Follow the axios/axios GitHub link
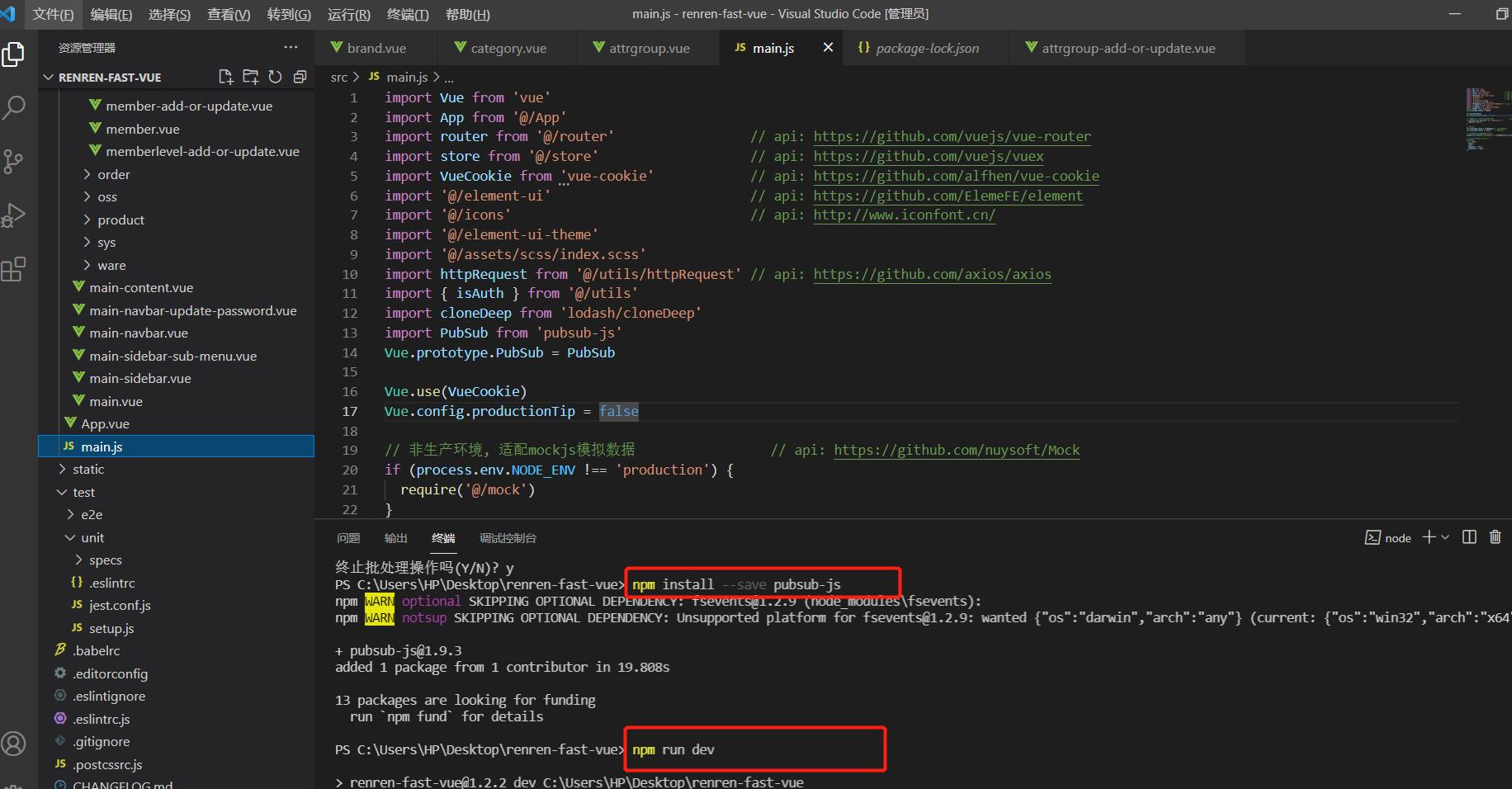The image size is (1512, 789). coord(932,275)
